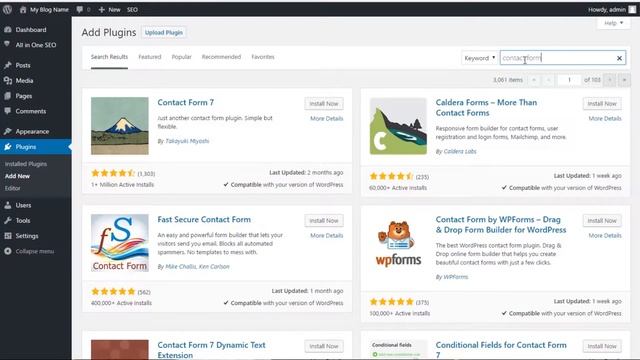Jump to last results page arrow
640x360 pixels.
point(624,80)
